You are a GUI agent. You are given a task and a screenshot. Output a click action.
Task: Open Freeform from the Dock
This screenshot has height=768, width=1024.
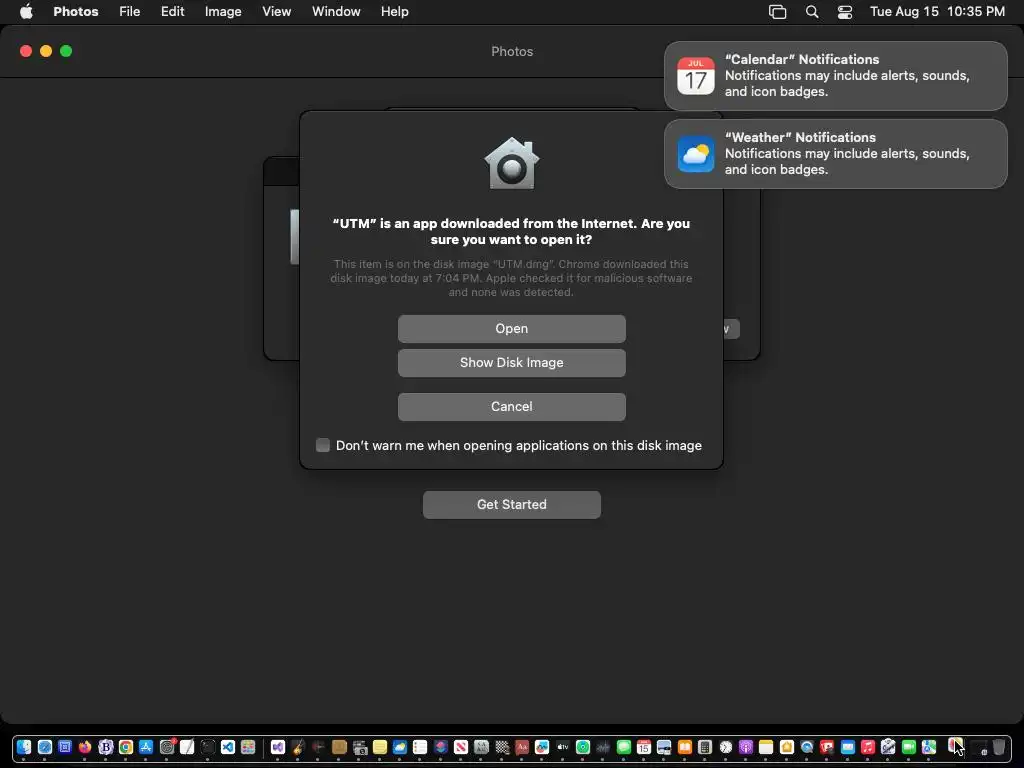pos(541,747)
